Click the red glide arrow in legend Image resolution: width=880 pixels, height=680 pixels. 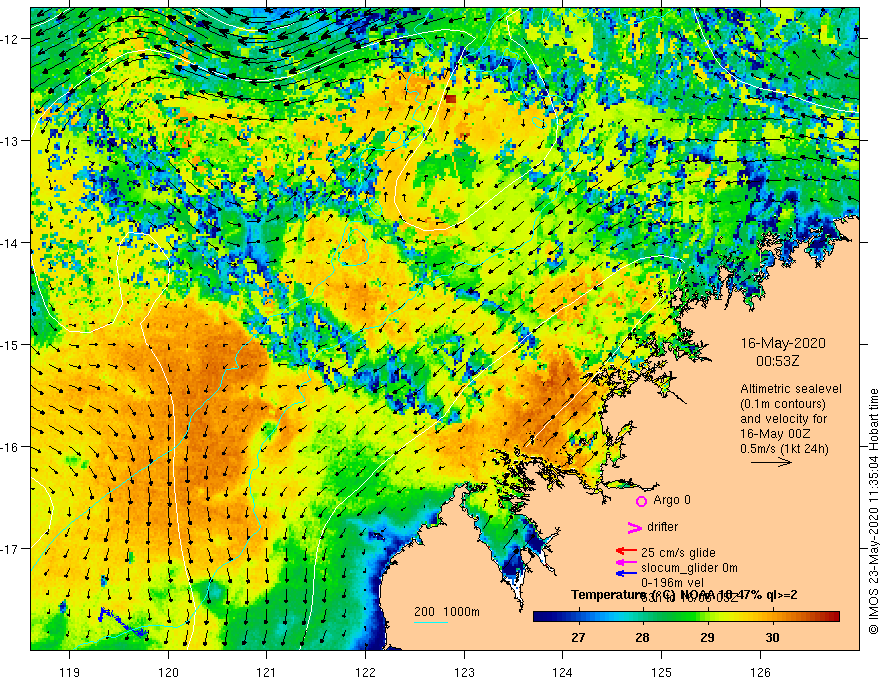[626, 552]
